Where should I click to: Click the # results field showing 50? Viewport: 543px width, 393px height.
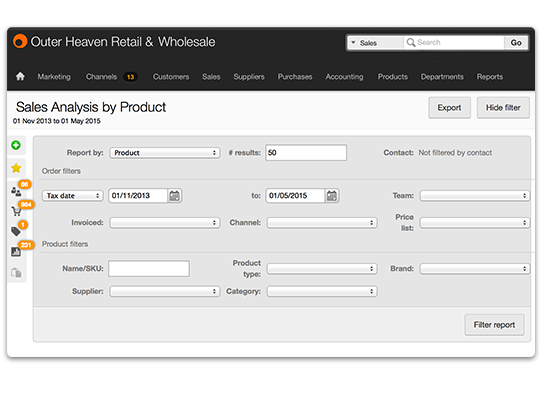click(306, 153)
